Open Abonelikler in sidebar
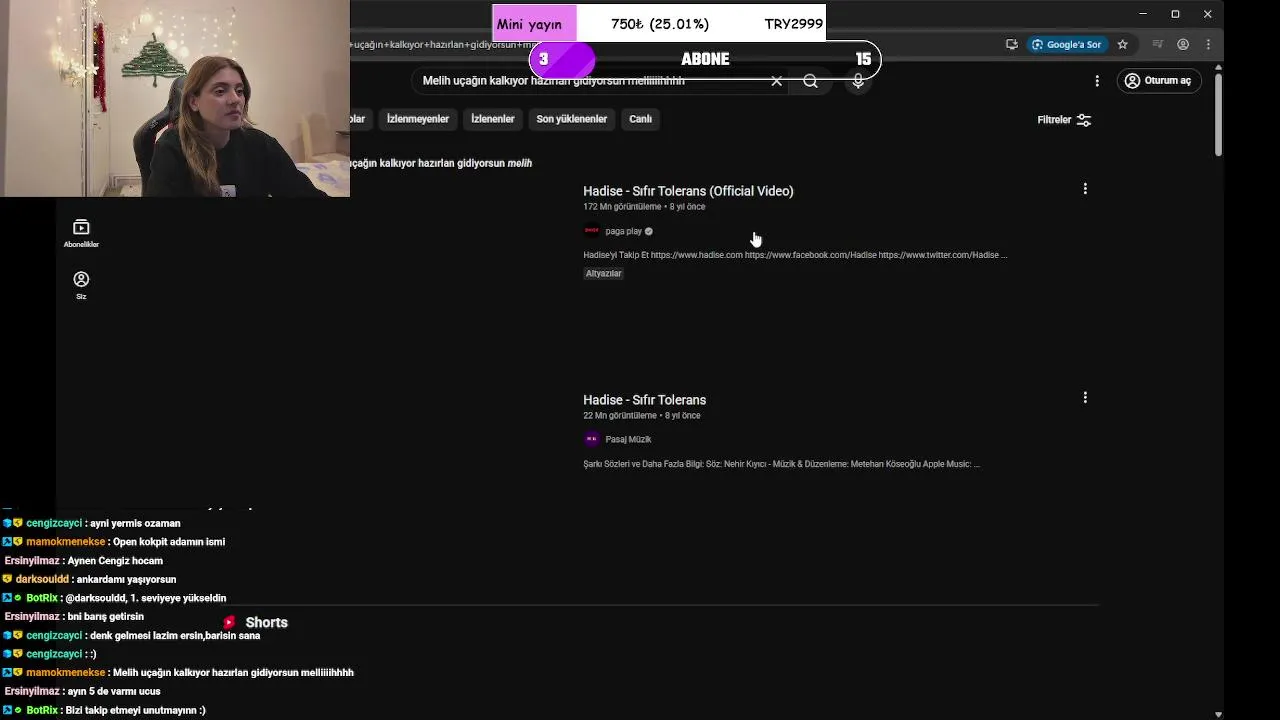The height and width of the screenshot is (720, 1280). pyautogui.click(x=81, y=233)
